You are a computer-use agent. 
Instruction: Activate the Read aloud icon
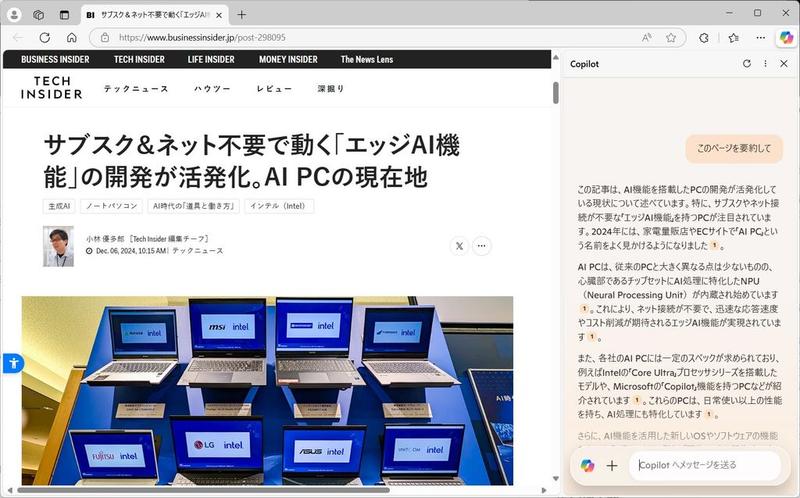pyautogui.click(x=647, y=37)
